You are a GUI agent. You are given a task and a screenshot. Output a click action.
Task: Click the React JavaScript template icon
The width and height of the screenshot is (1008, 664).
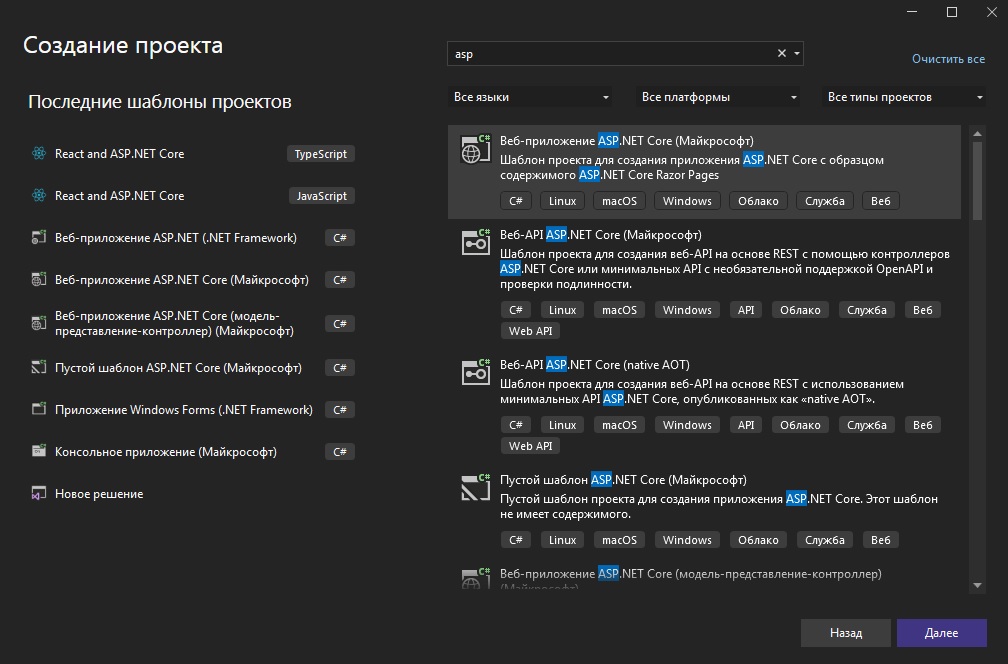coord(39,195)
